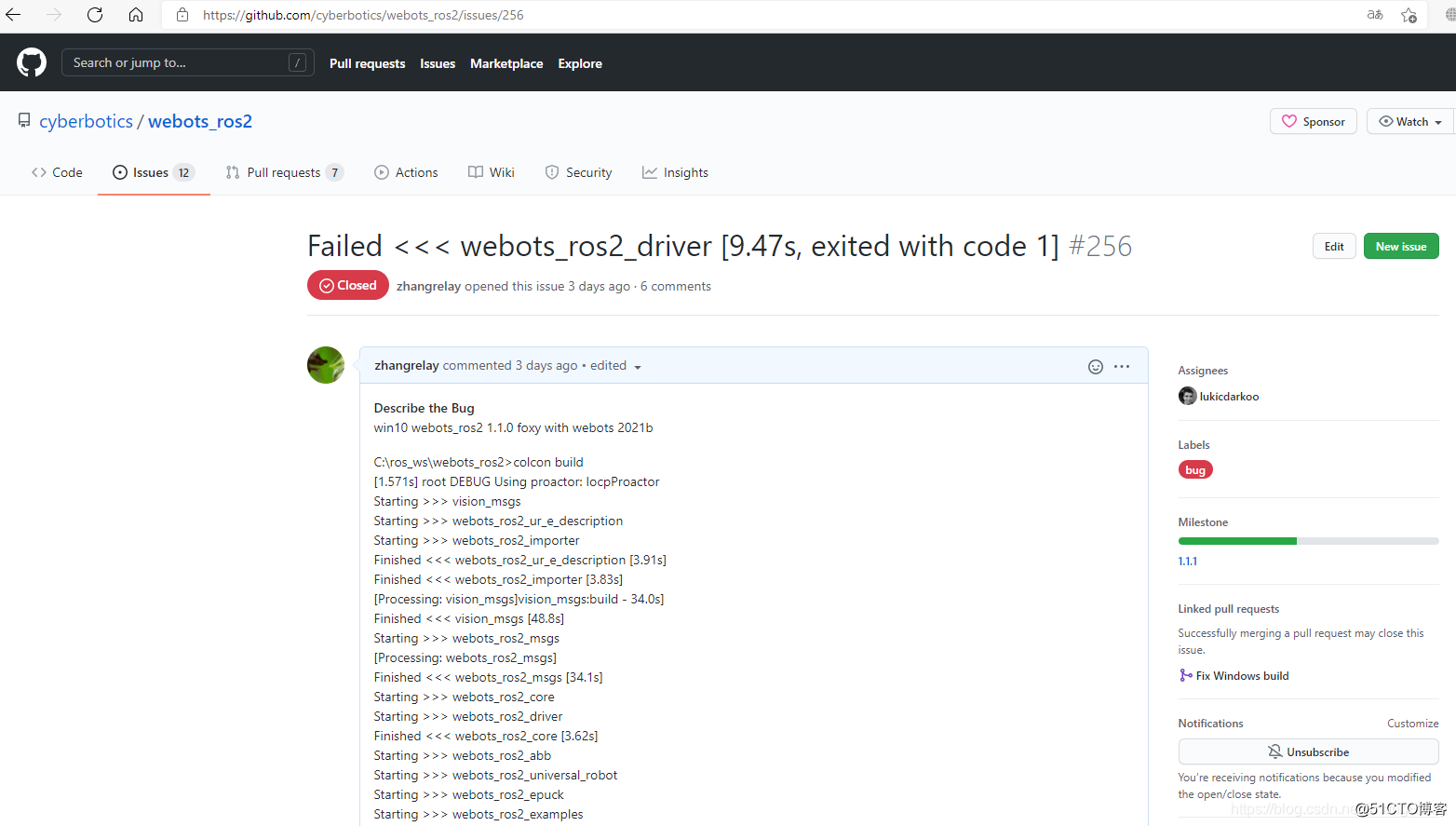Switch to the Security tab

click(579, 172)
